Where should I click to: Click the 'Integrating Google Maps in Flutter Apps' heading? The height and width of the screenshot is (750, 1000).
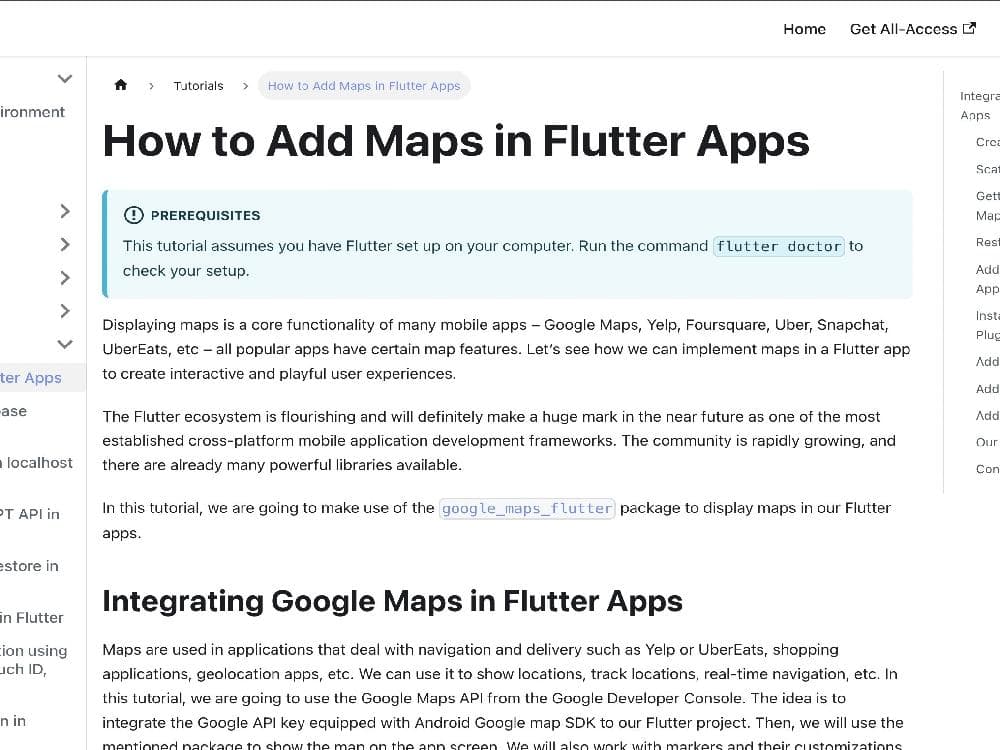pyautogui.click(x=392, y=601)
